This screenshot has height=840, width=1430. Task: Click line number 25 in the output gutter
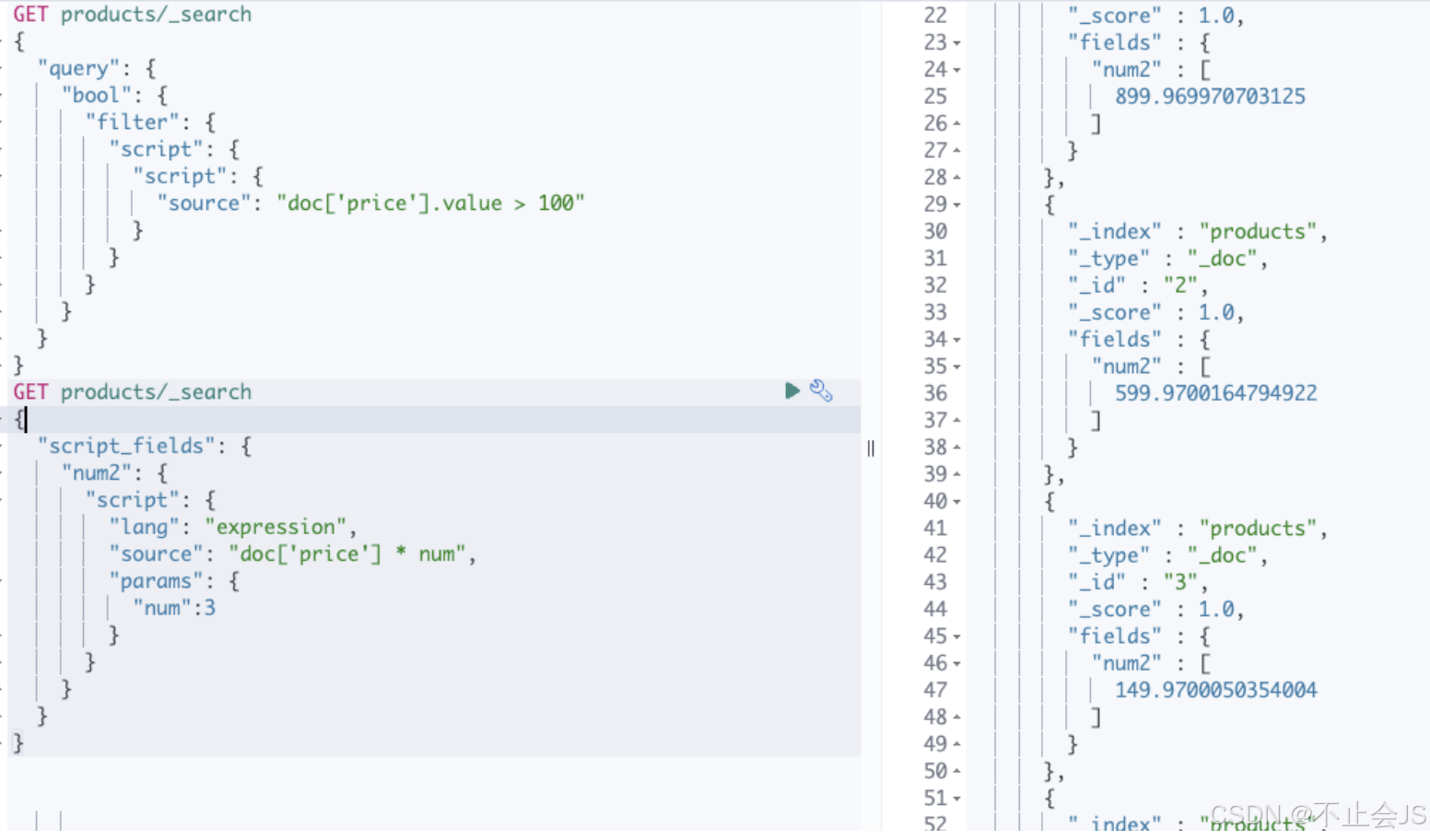[935, 96]
